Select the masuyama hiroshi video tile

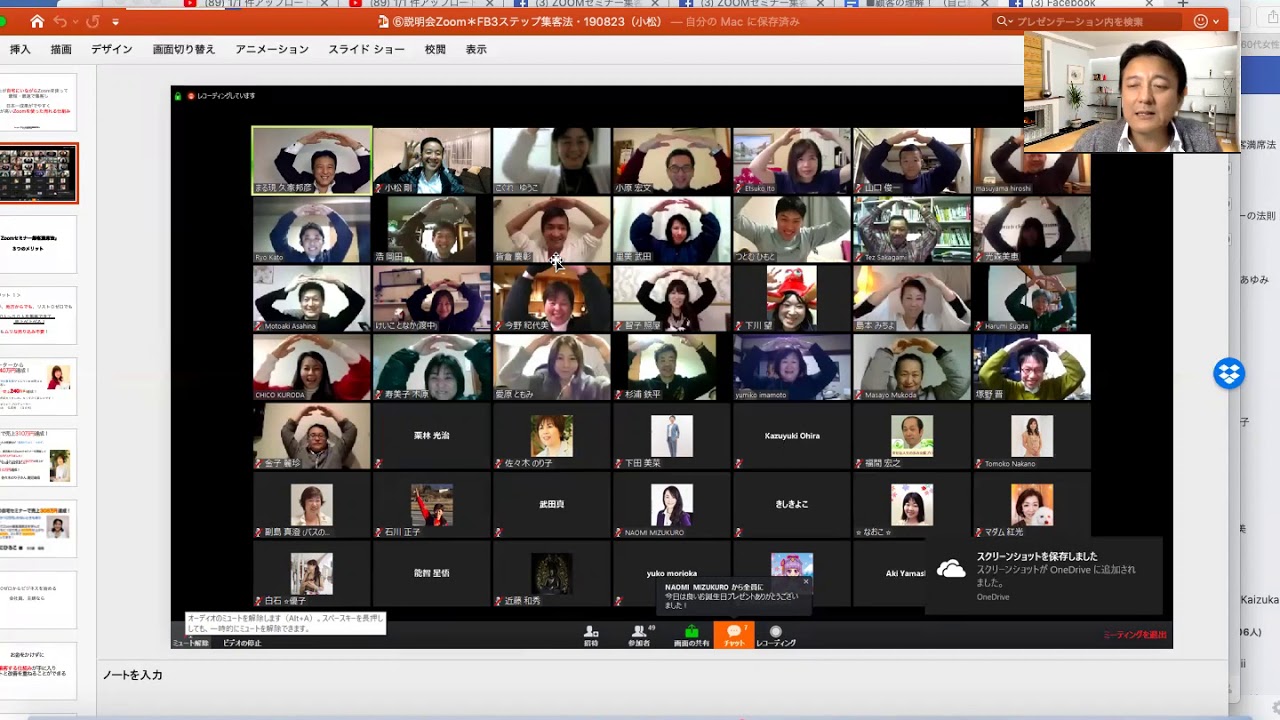coord(1032,160)
